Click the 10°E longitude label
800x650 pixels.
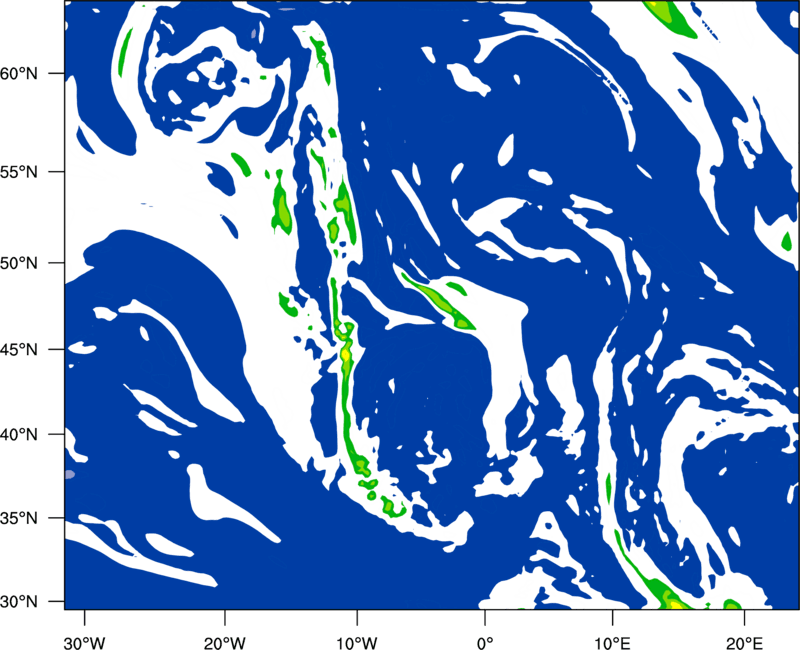click(x=612, y=642)
